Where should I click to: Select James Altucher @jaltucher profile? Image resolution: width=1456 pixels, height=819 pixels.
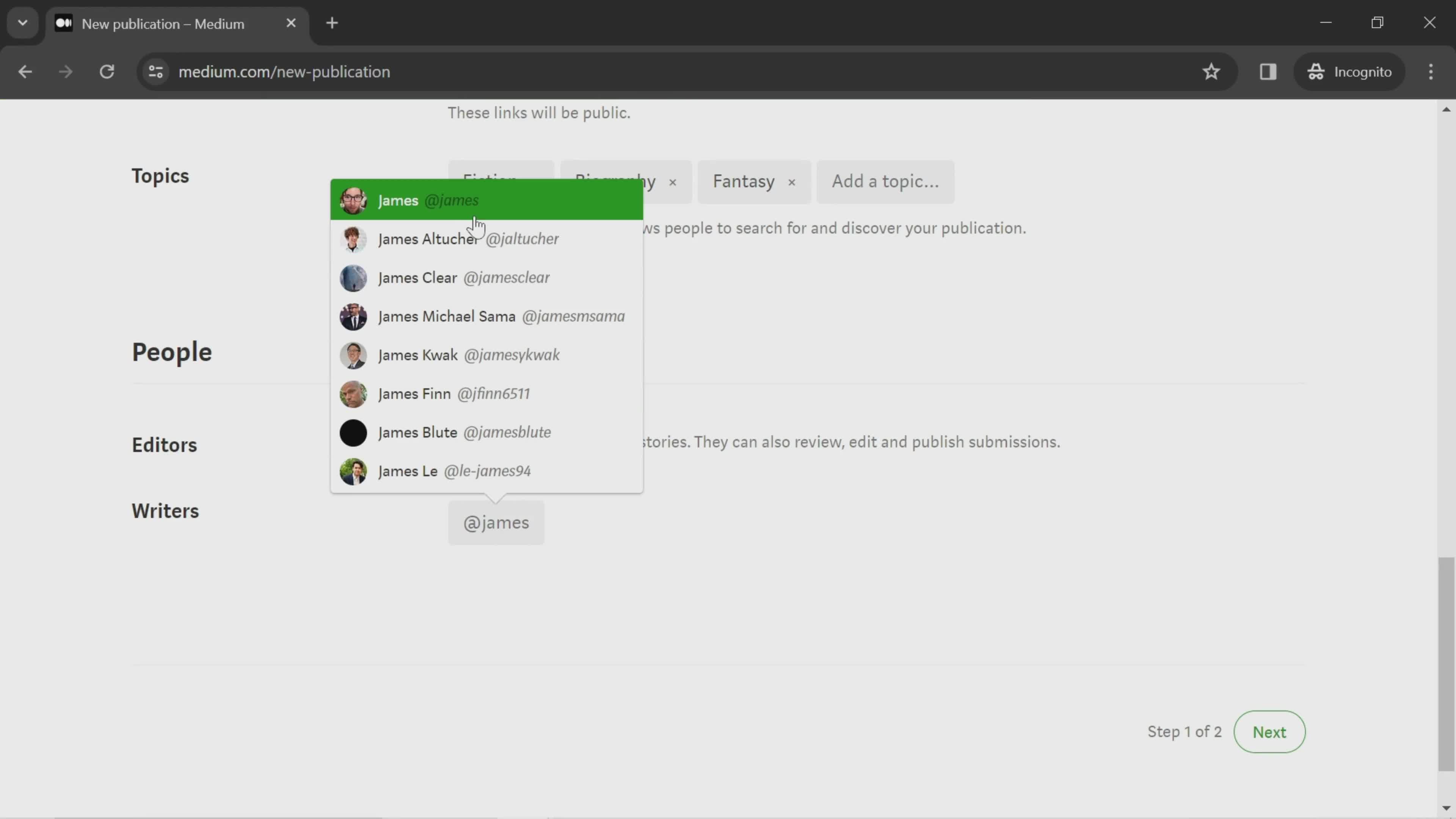point(486,239)
